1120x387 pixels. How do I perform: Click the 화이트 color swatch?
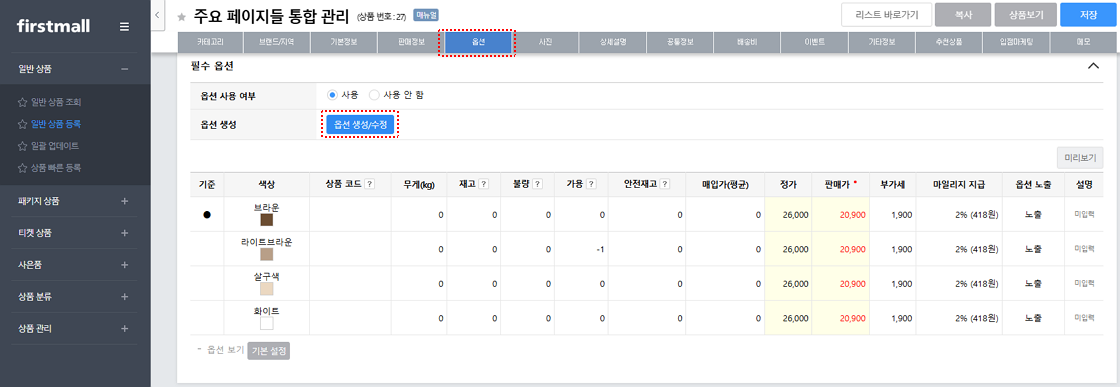click(x=267, y=323)
